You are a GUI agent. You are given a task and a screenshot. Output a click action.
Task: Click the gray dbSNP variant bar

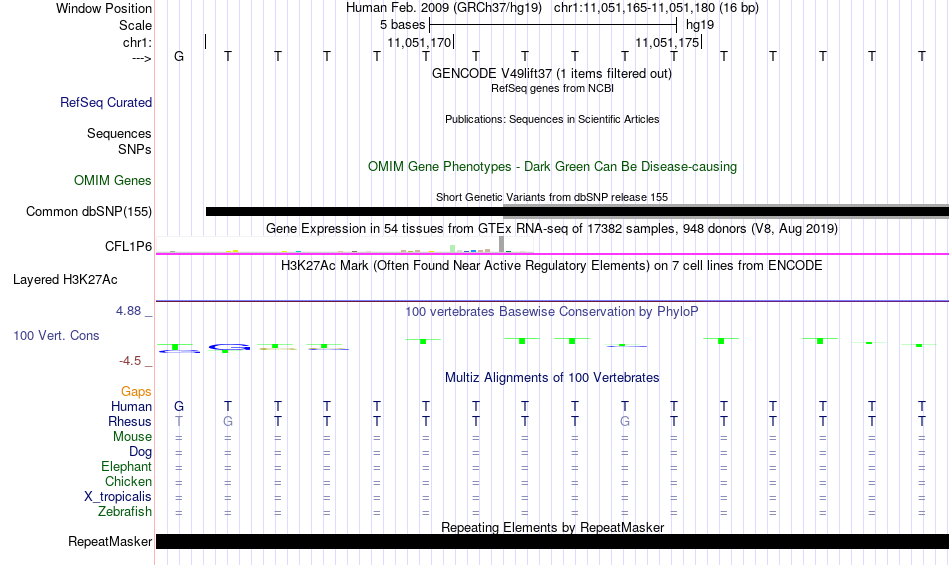(726, 211)
